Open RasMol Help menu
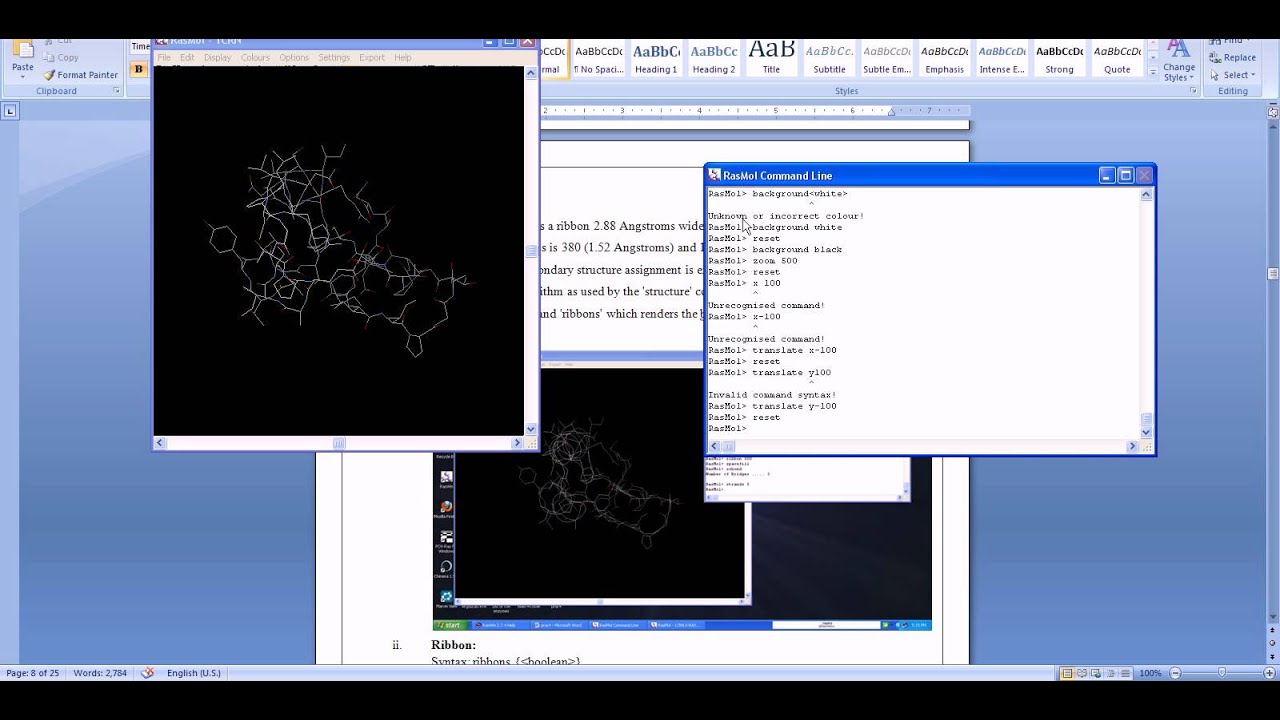 tap(403, 57)
